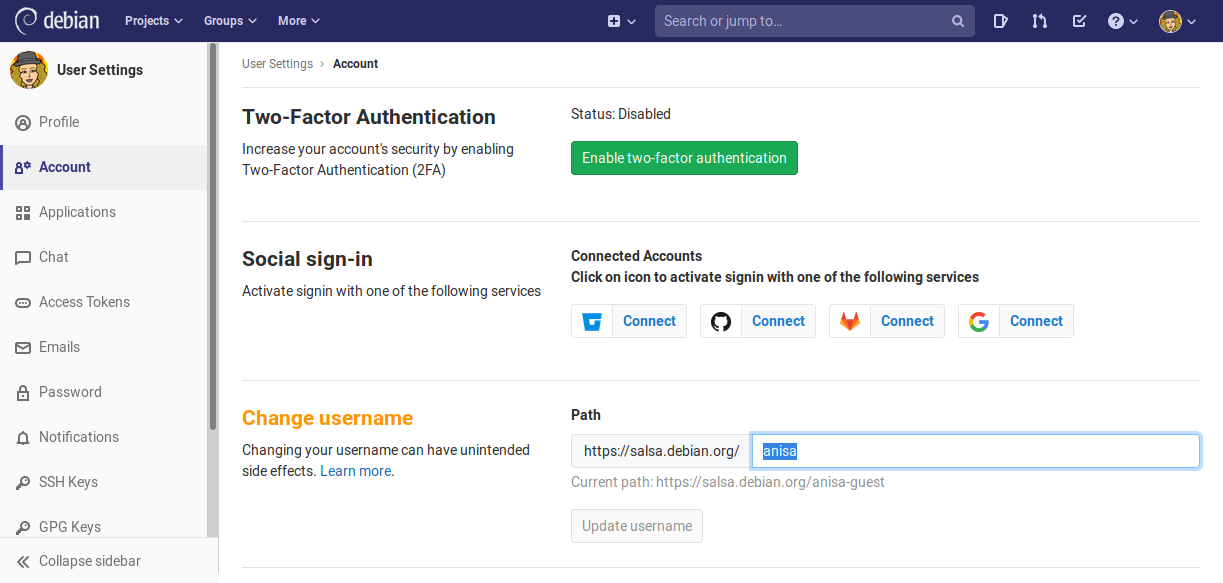This screenshot has width=1223, height=583.
Task: Click the Bitbucket icon under Social sign-in
Action: (x=592, y=321)
